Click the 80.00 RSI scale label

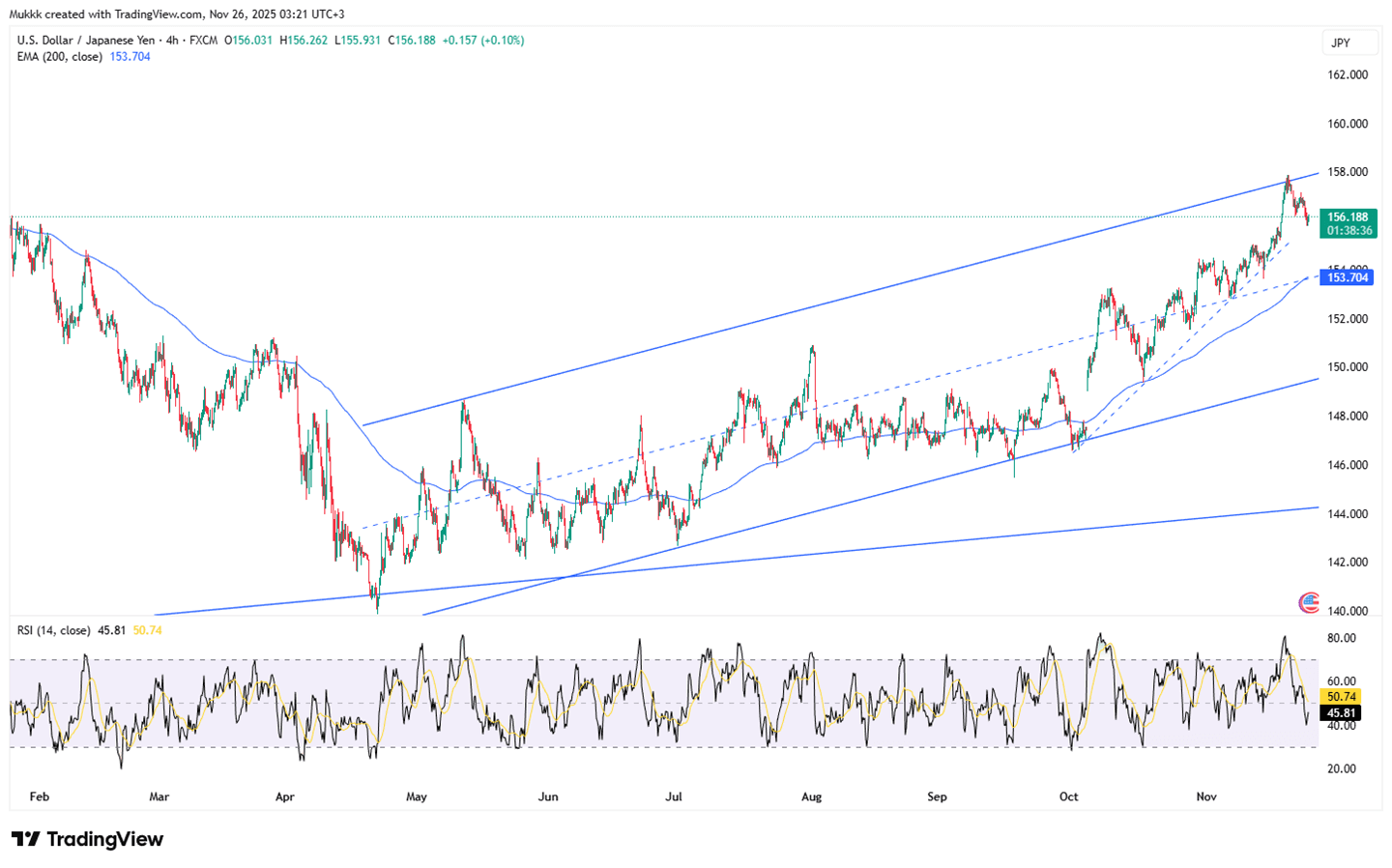pyautogui.click(x=1342, y=638)
